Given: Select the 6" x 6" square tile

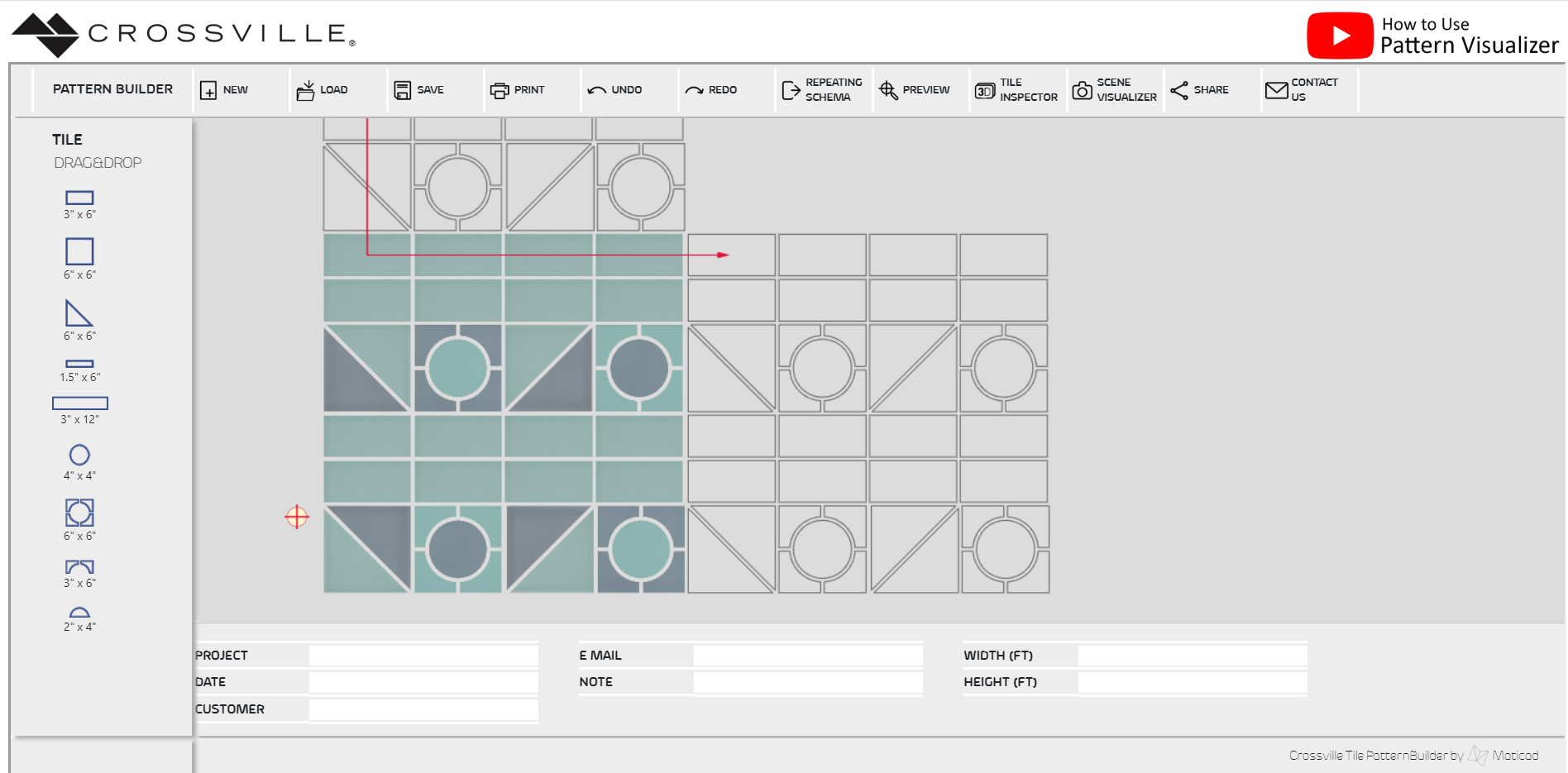Looking at the screenshot, I should [x=79, y=251].
